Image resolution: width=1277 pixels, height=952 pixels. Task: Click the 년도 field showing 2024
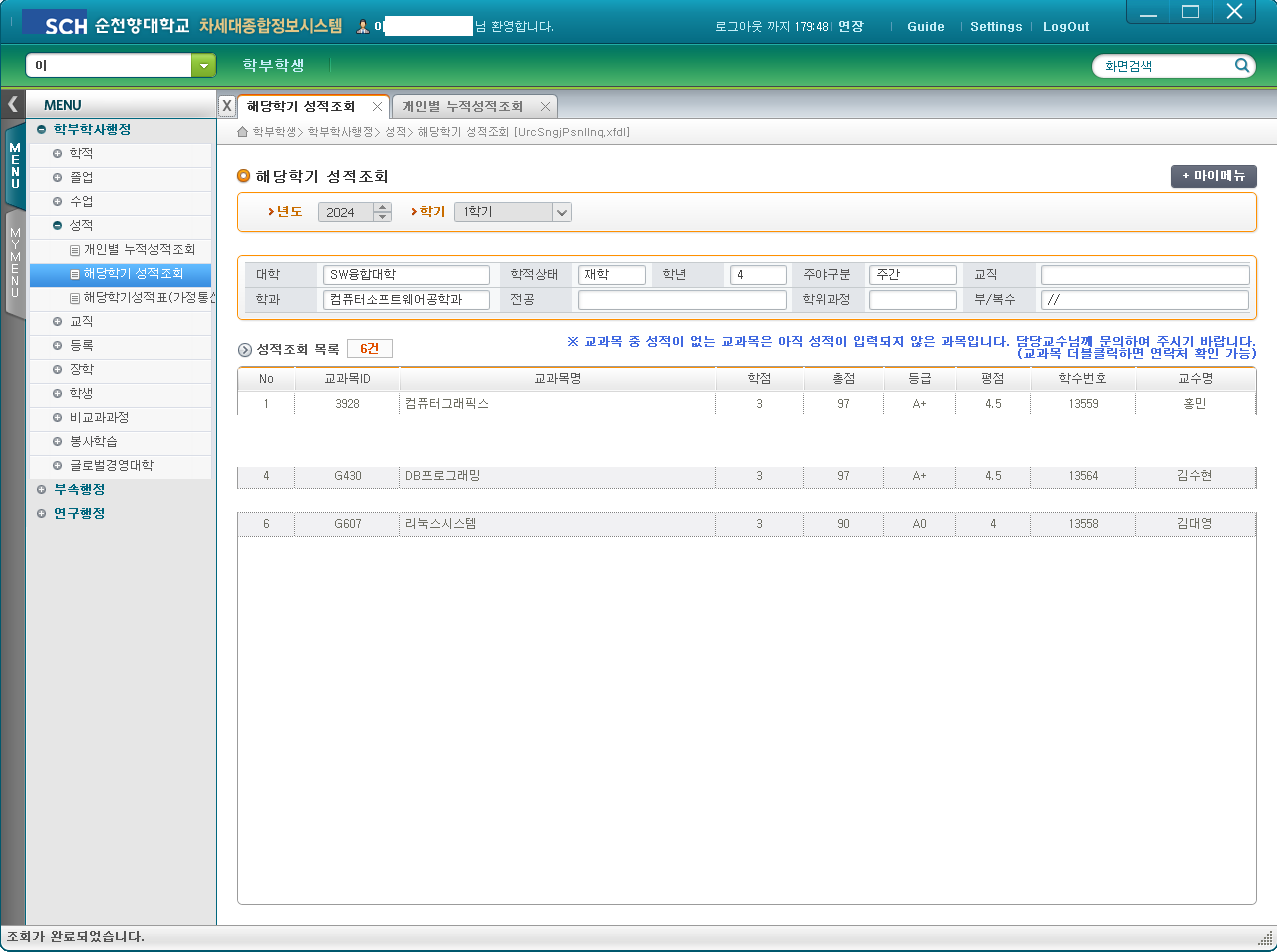[345, 212]
